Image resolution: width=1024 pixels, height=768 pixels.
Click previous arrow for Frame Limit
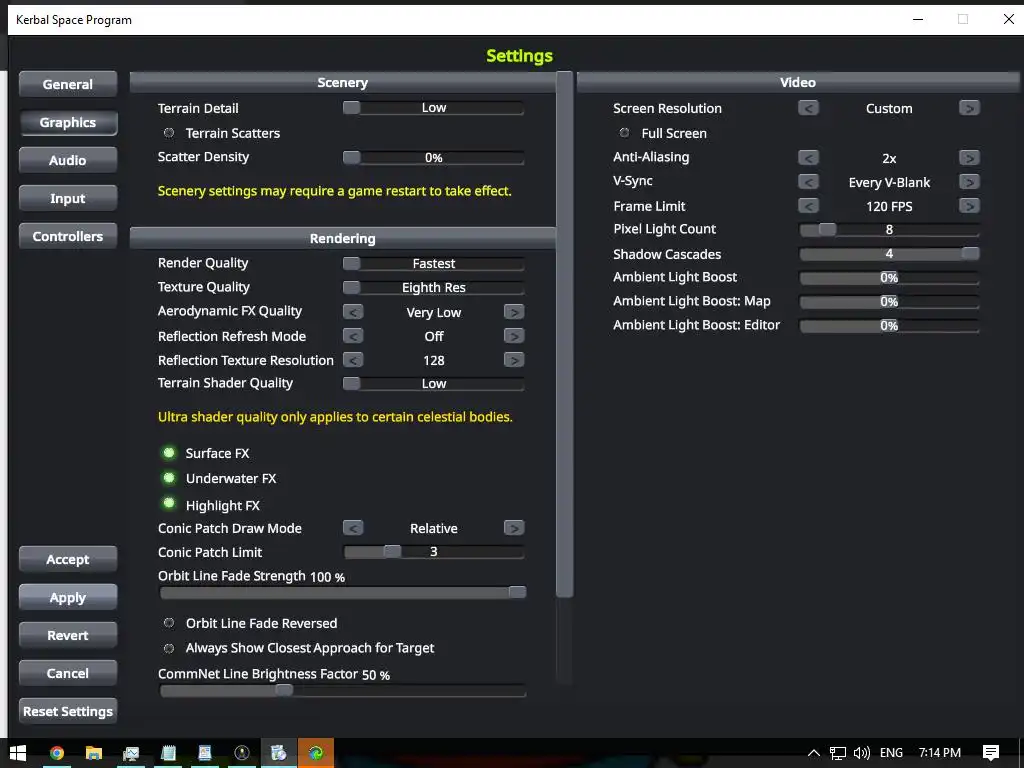[808, 206]
